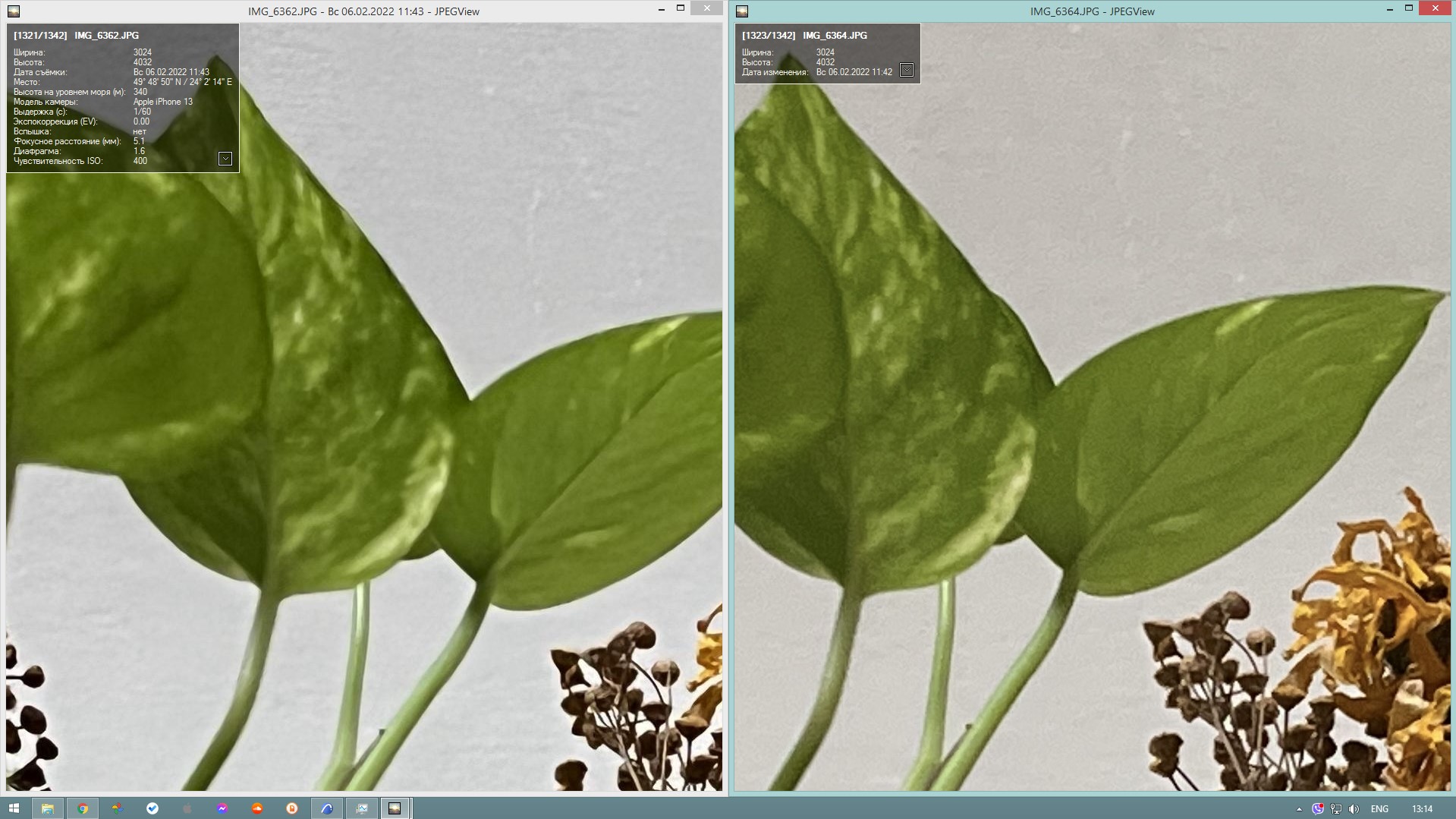Open the volume control in the tray
Viewport: 1456px width, 819px height.
(1354, 809)
